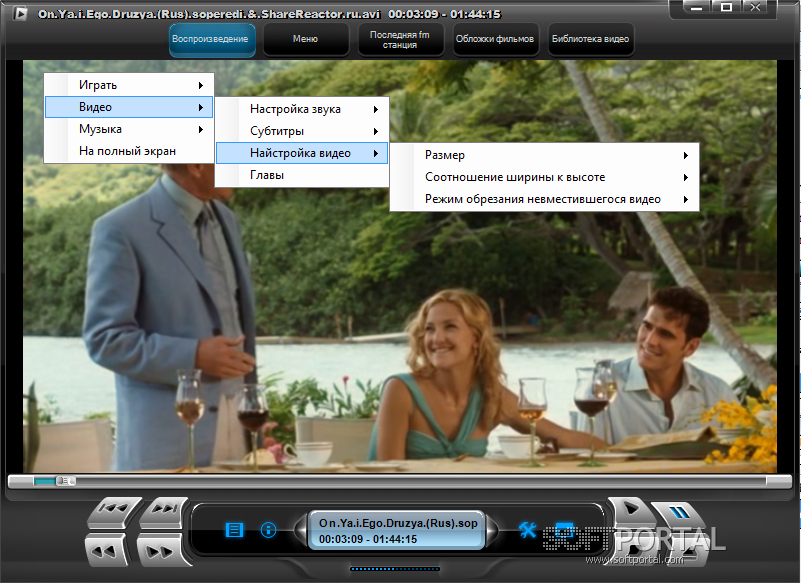
Task: Open the Обложки фильмов tab
Action: [495, 39]
